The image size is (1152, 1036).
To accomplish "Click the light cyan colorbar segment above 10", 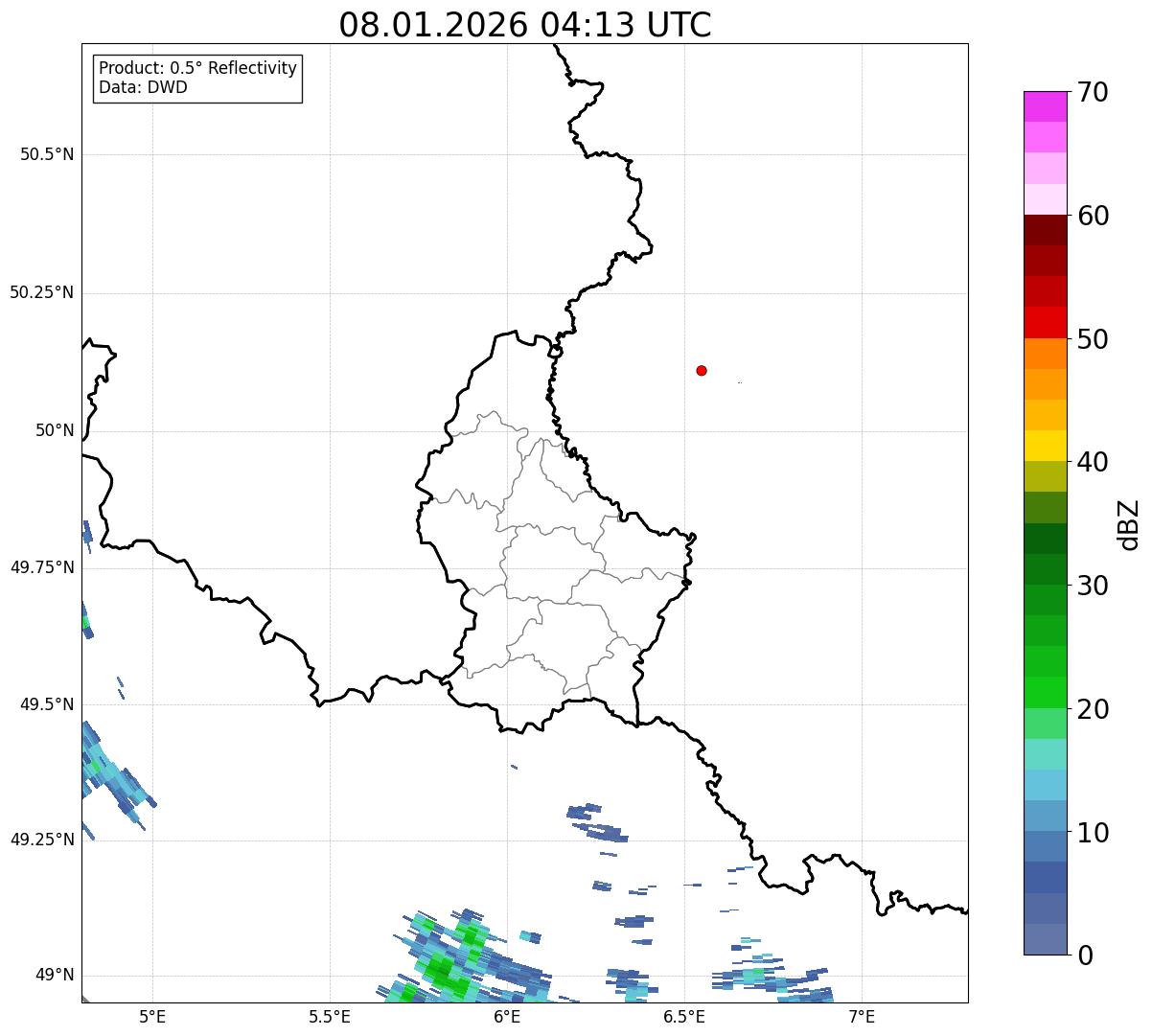I will (1045, 785).
